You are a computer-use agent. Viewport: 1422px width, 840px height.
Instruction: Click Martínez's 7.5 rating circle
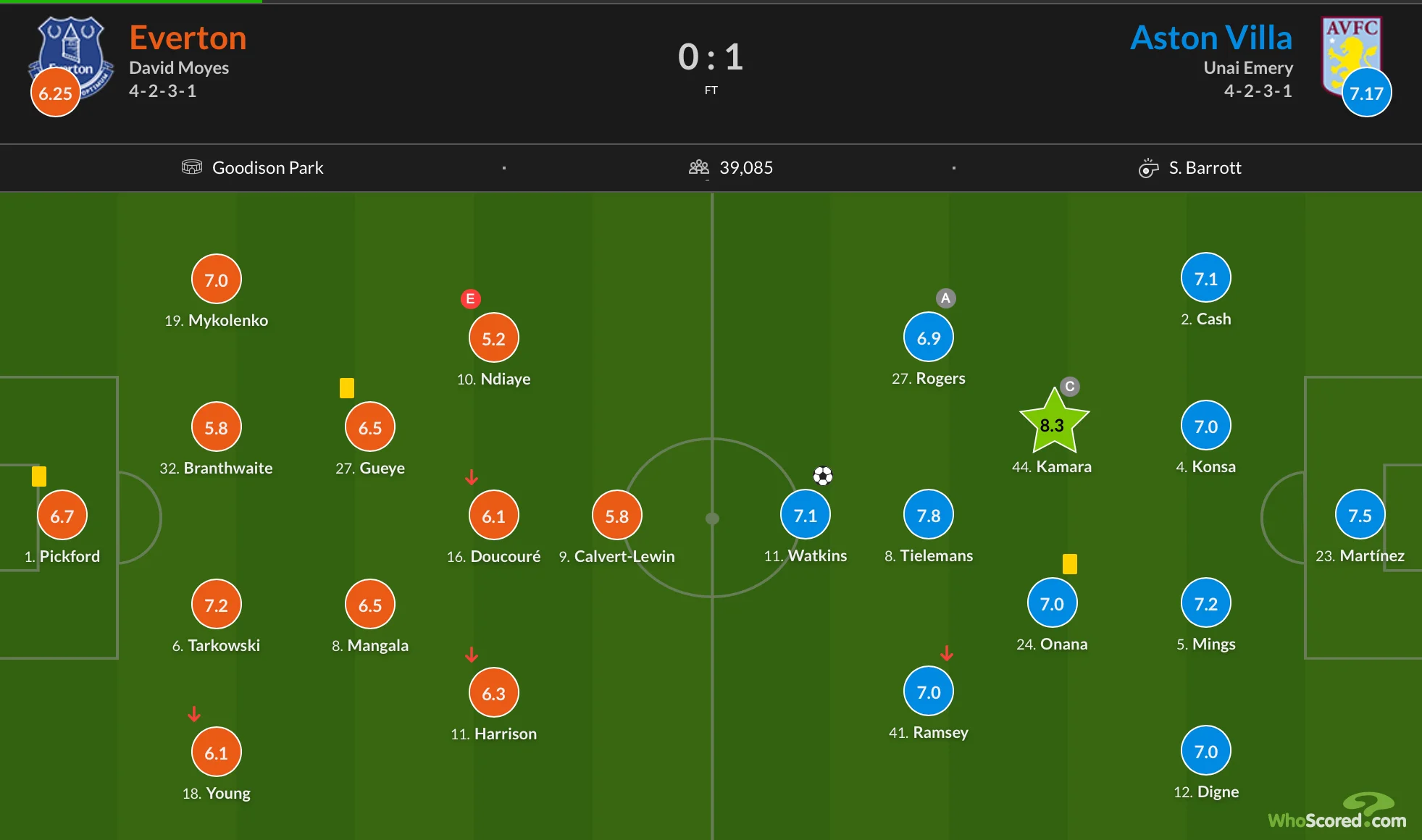pyautogui.click(x=1360, y=515)
